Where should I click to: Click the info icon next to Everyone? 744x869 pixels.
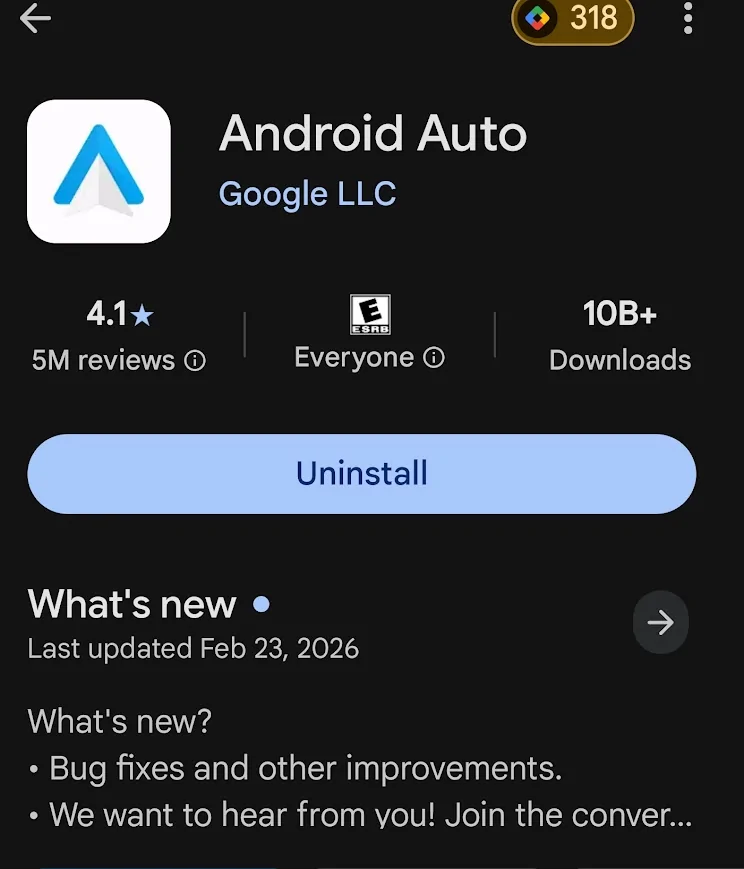point(434,358)
